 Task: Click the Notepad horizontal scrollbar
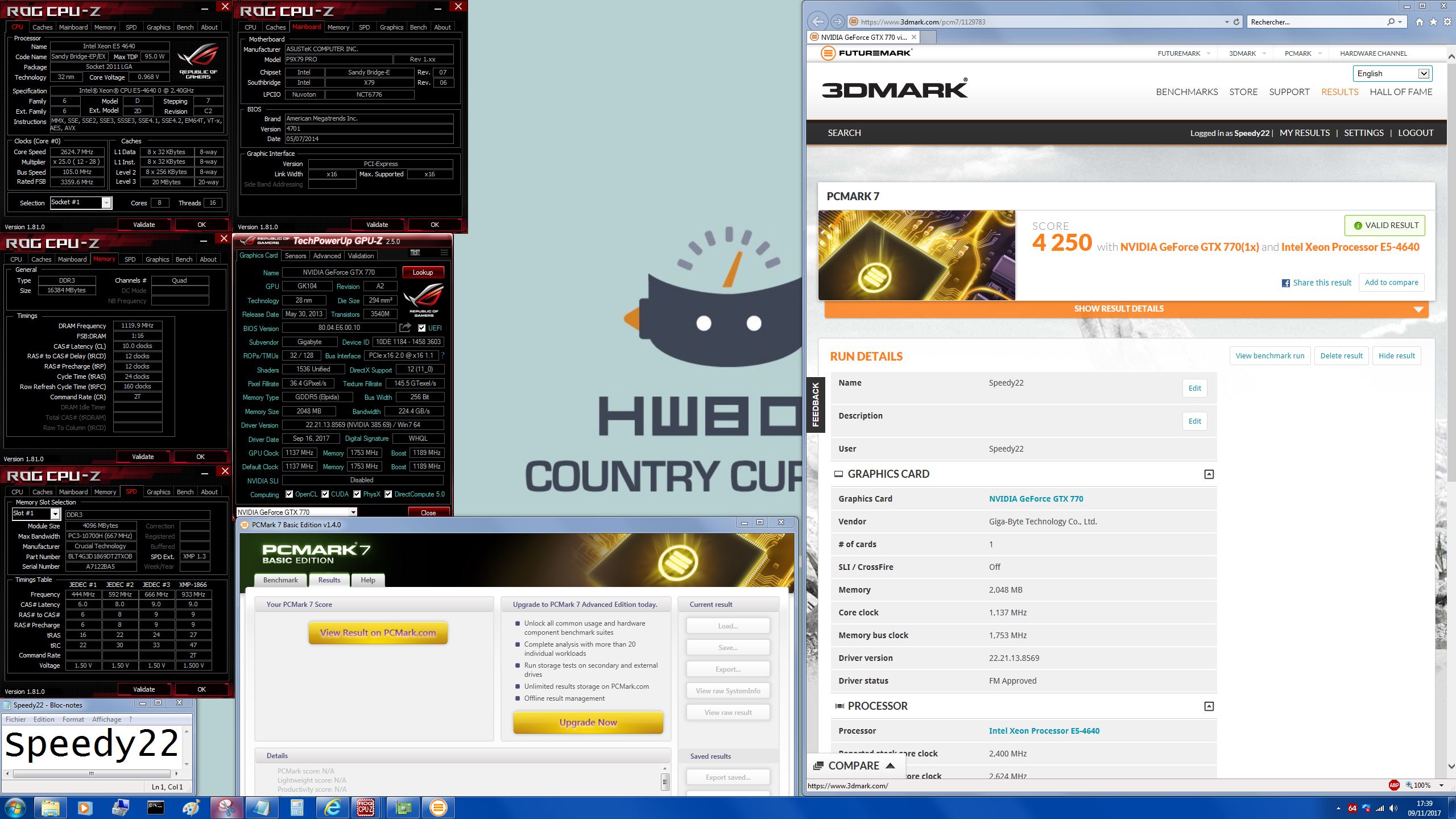coord(91,773)
